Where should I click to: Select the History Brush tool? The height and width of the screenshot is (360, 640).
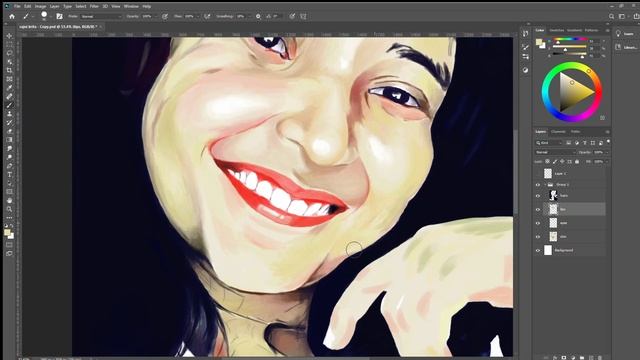(9, 122)
